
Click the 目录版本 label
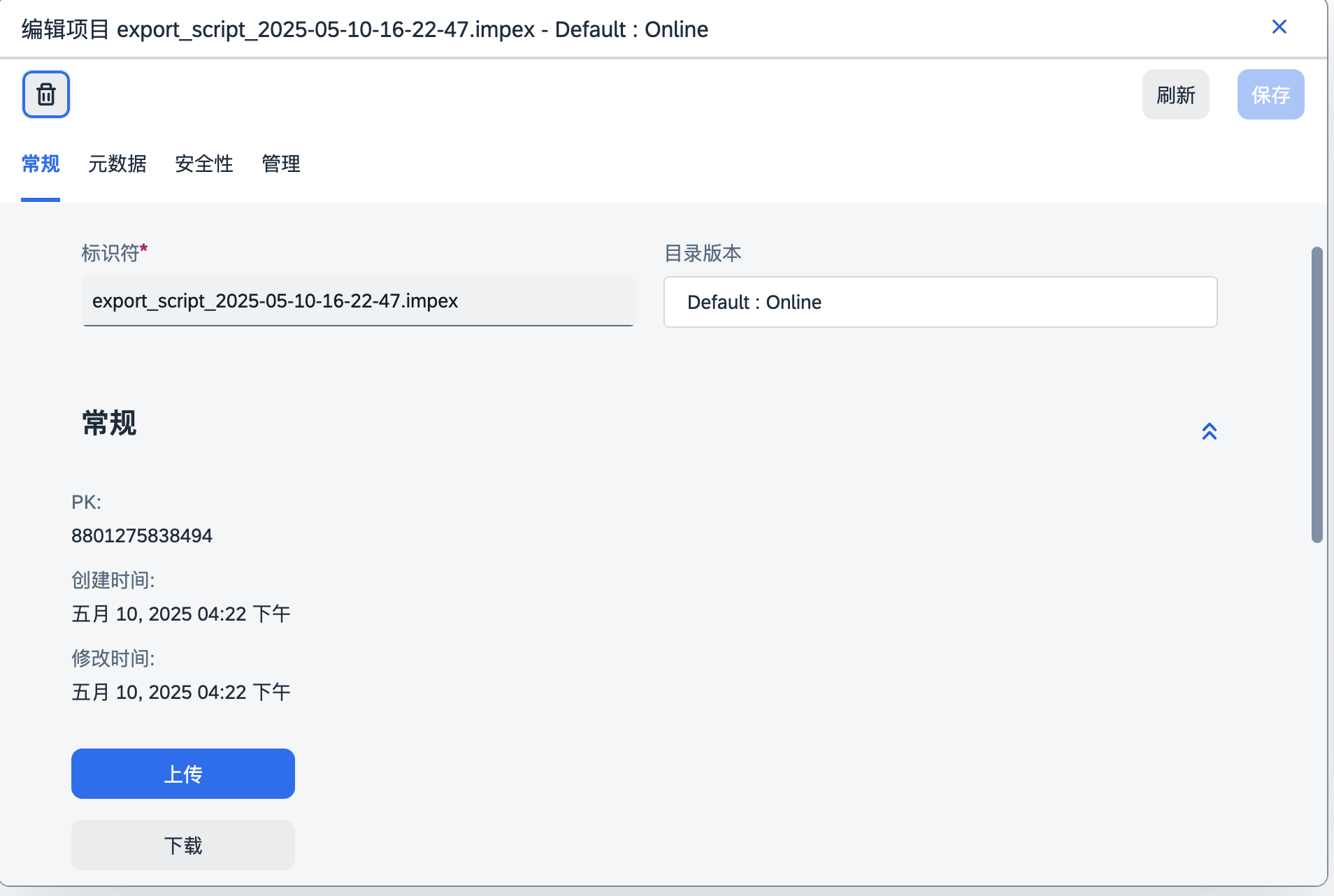pos(703,253)
